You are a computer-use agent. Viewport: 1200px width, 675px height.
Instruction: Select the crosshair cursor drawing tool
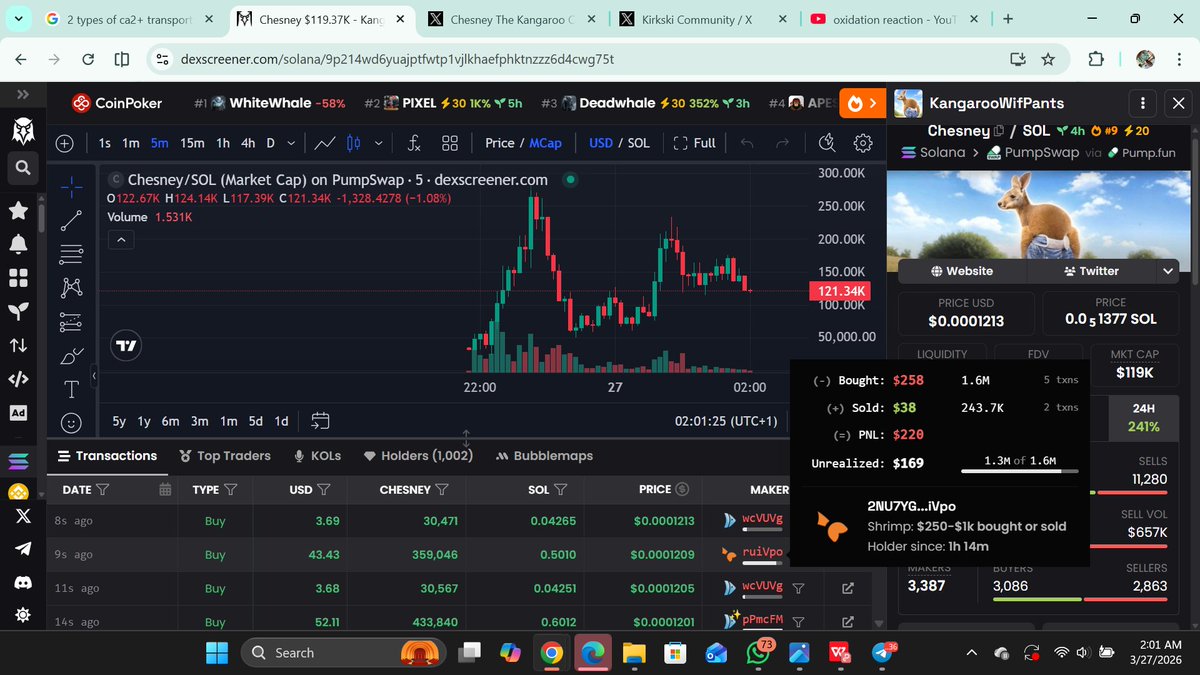pos(71,186)
